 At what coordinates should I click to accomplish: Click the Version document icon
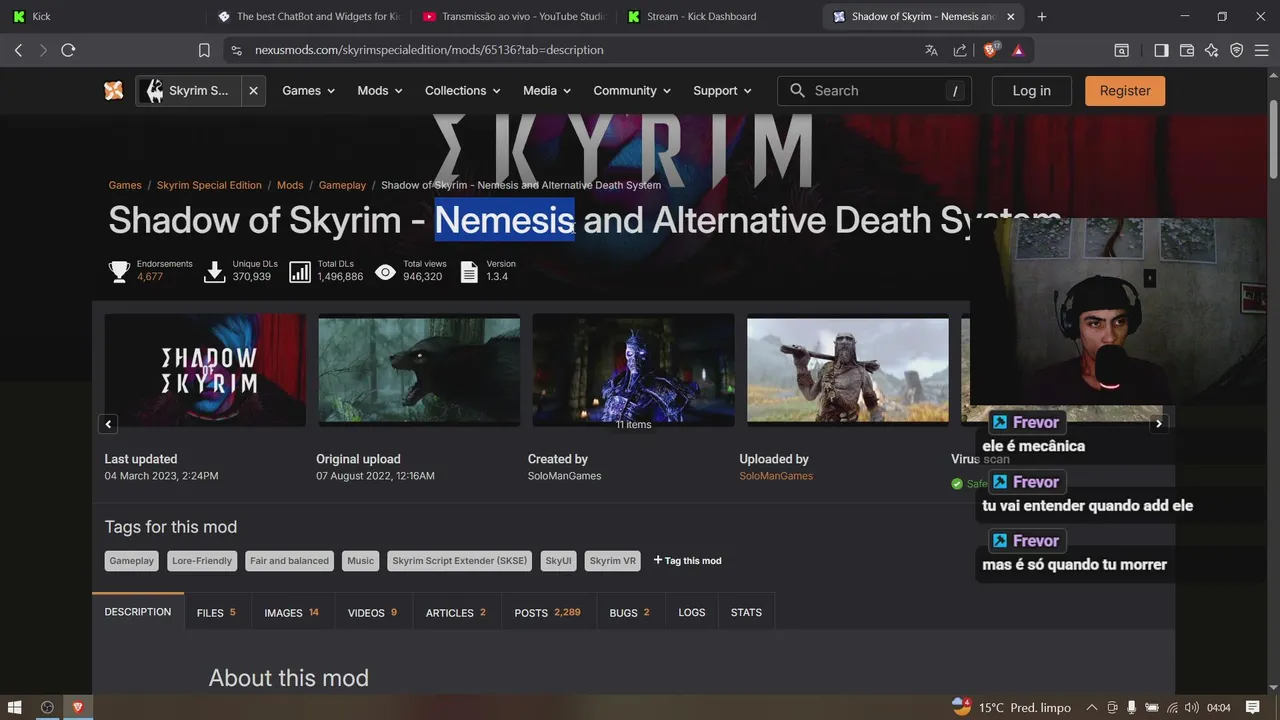click(x=469, y=271)
